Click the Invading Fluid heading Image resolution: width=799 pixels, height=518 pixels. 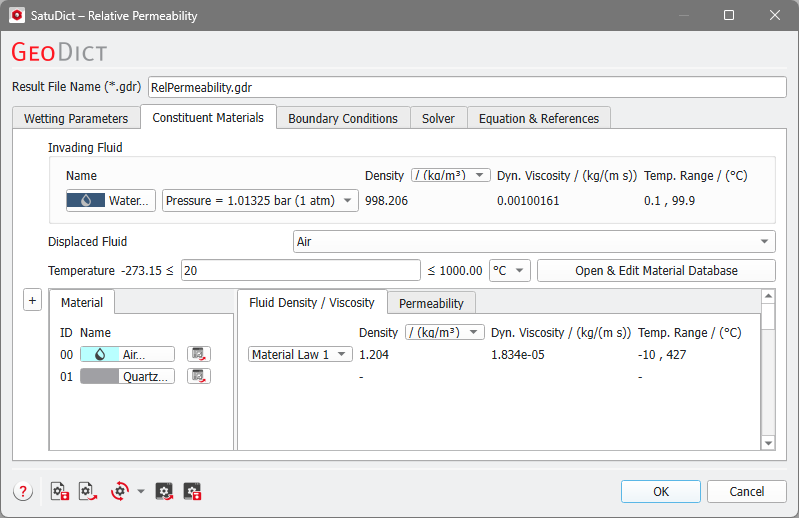tap(85, 148)
